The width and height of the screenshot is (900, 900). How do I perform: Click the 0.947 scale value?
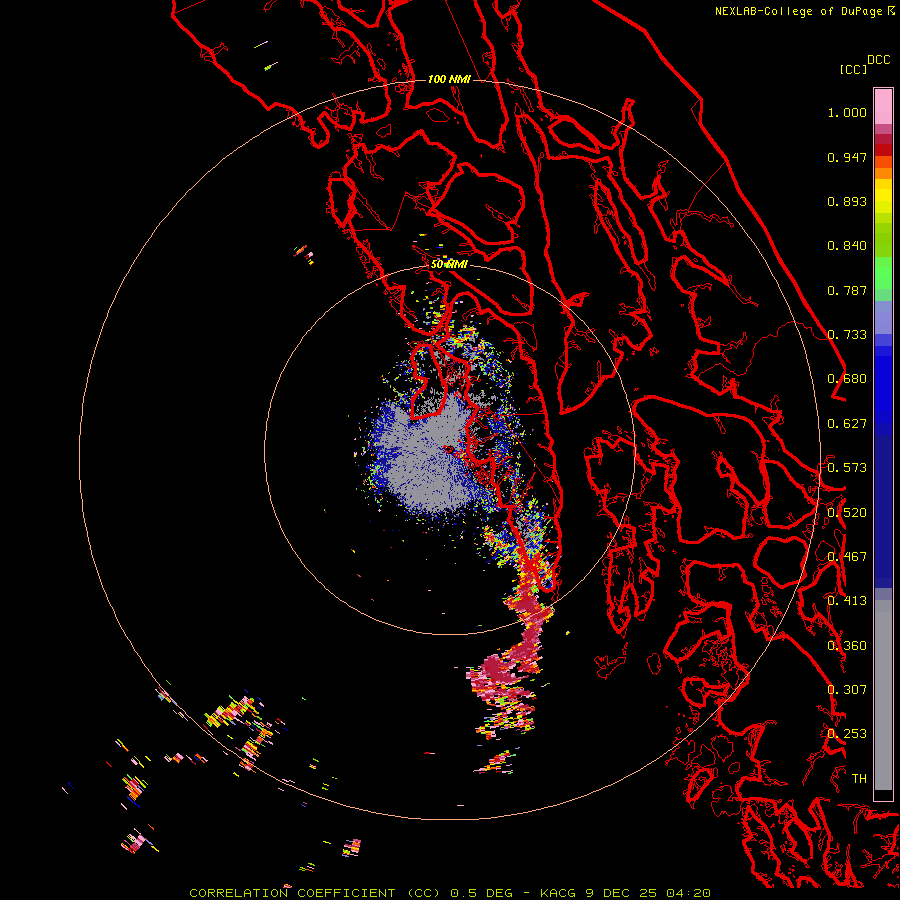(847, 157)
